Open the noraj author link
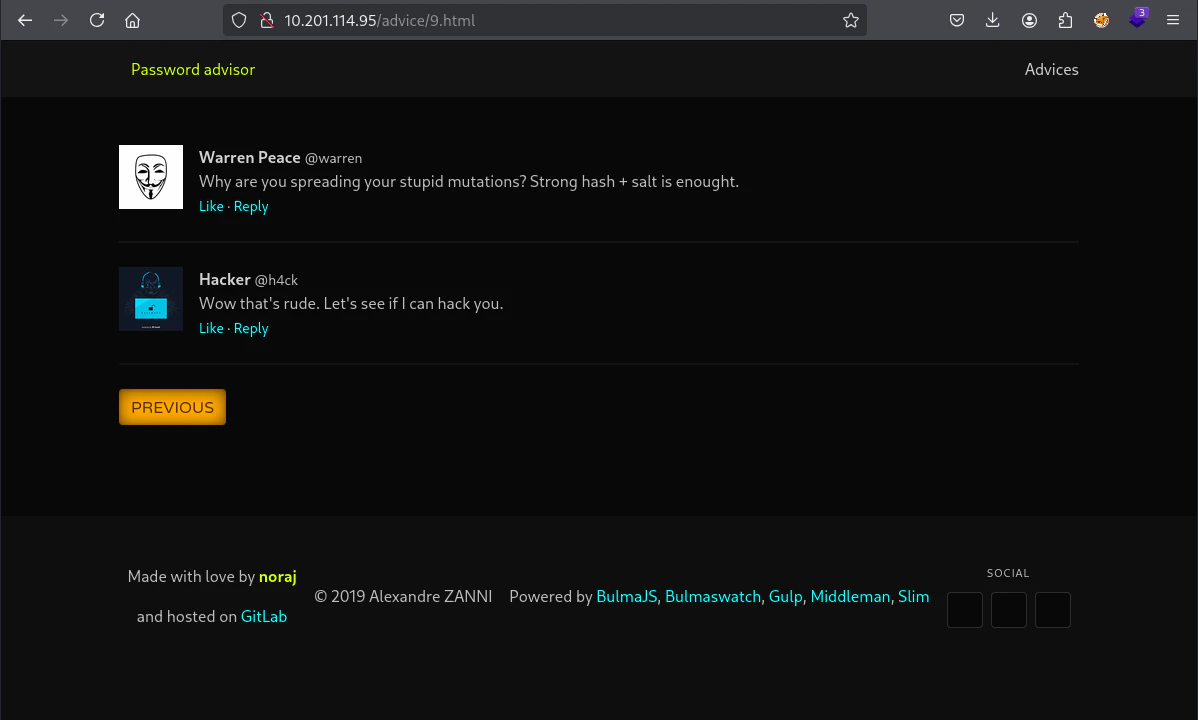Image resolution: width=1198 pixels, height=720 pixels. click(277, 576)
